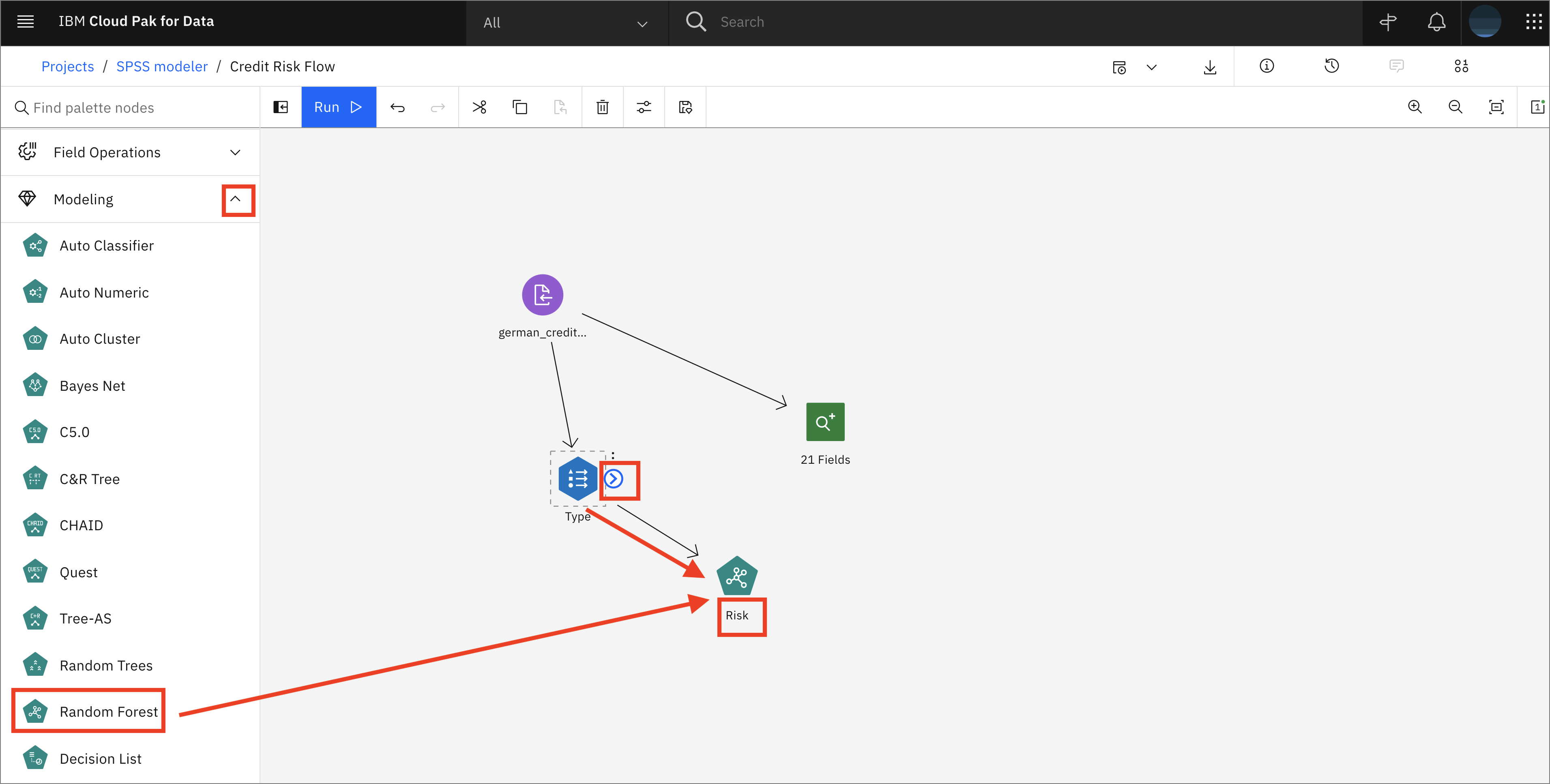Click the trash delete icon
This screenshot has height=784, width=1550.
[x=602, y=107]
